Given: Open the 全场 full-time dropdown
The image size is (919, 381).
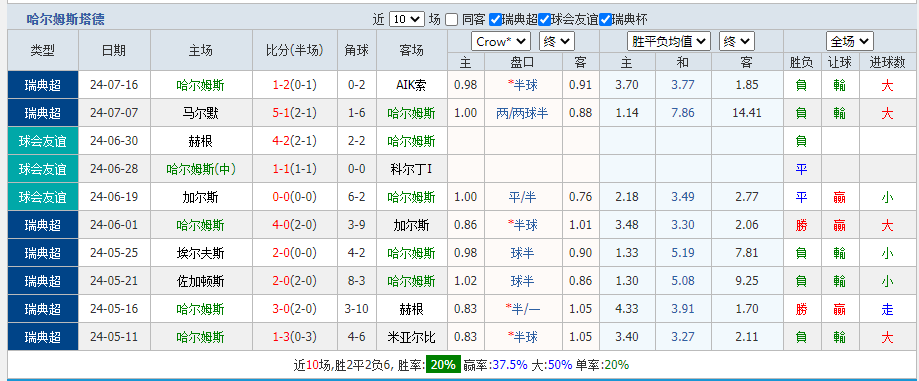Looking at the screenshot, I should (x=850, y=42).
